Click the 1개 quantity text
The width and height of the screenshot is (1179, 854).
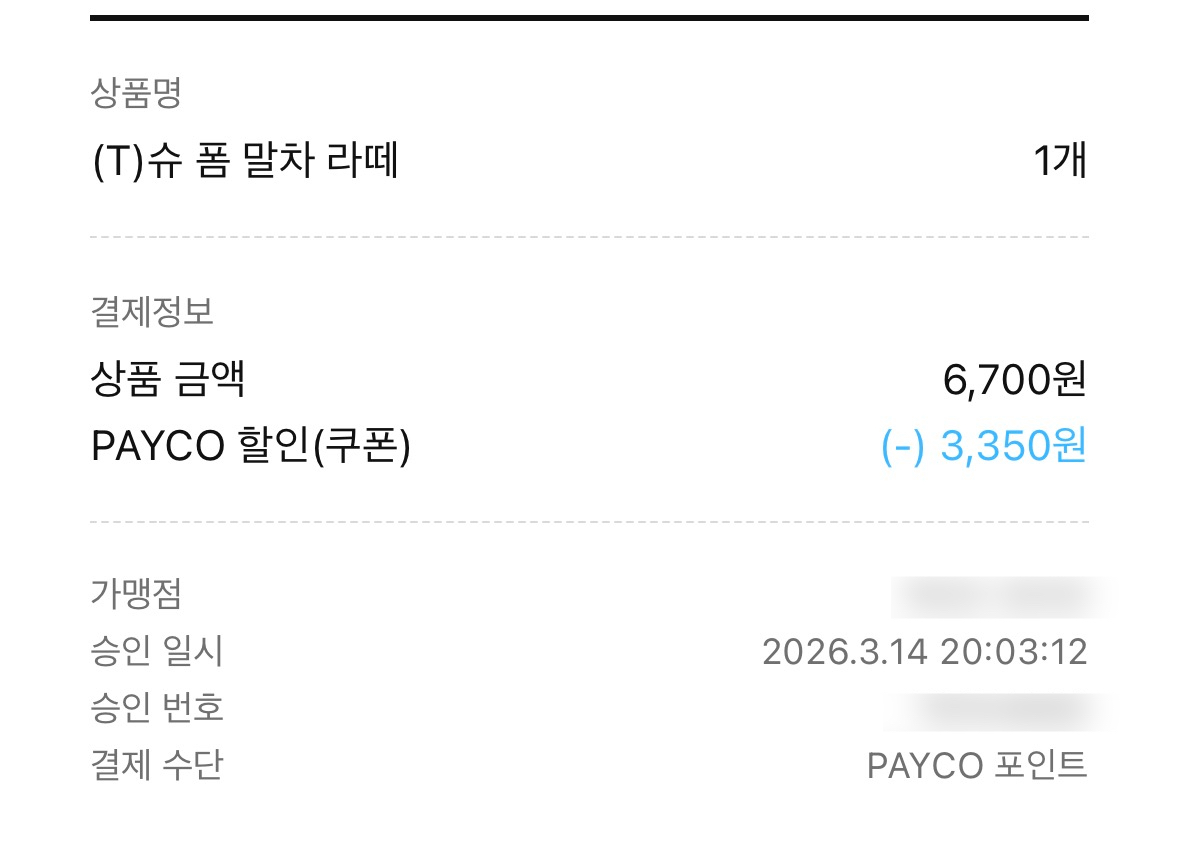[x=1060, y=161]
